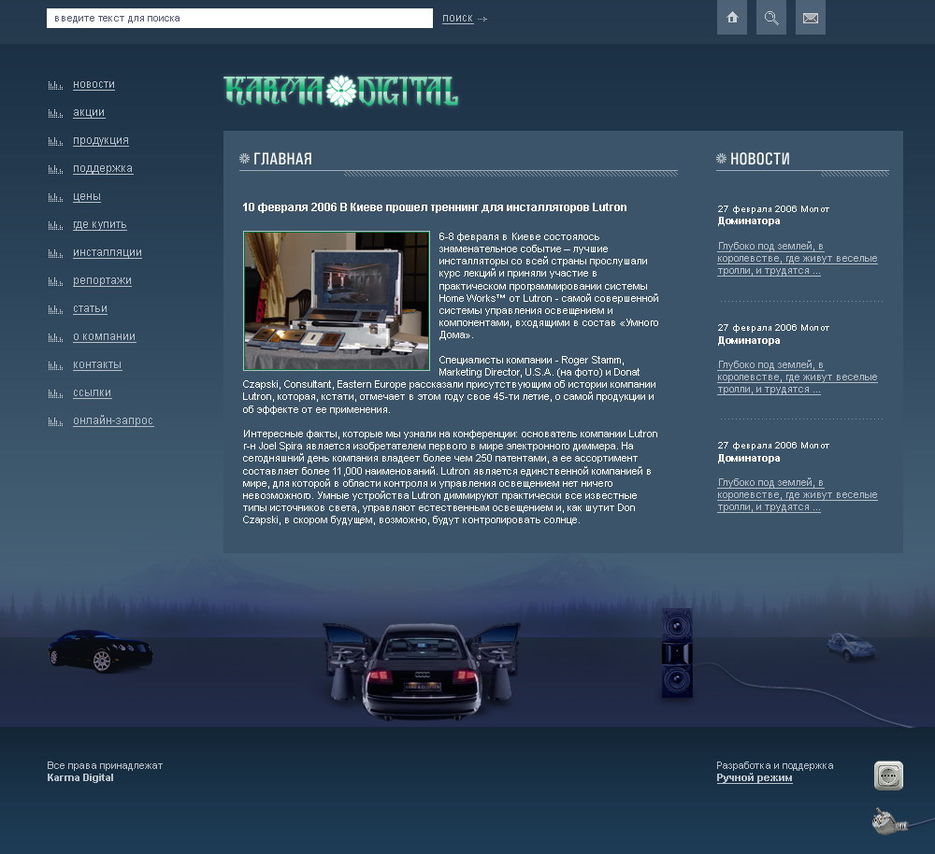935x854 pixels.
Task: Click the bar icon beside поддержка
Action: coord(55,169)
